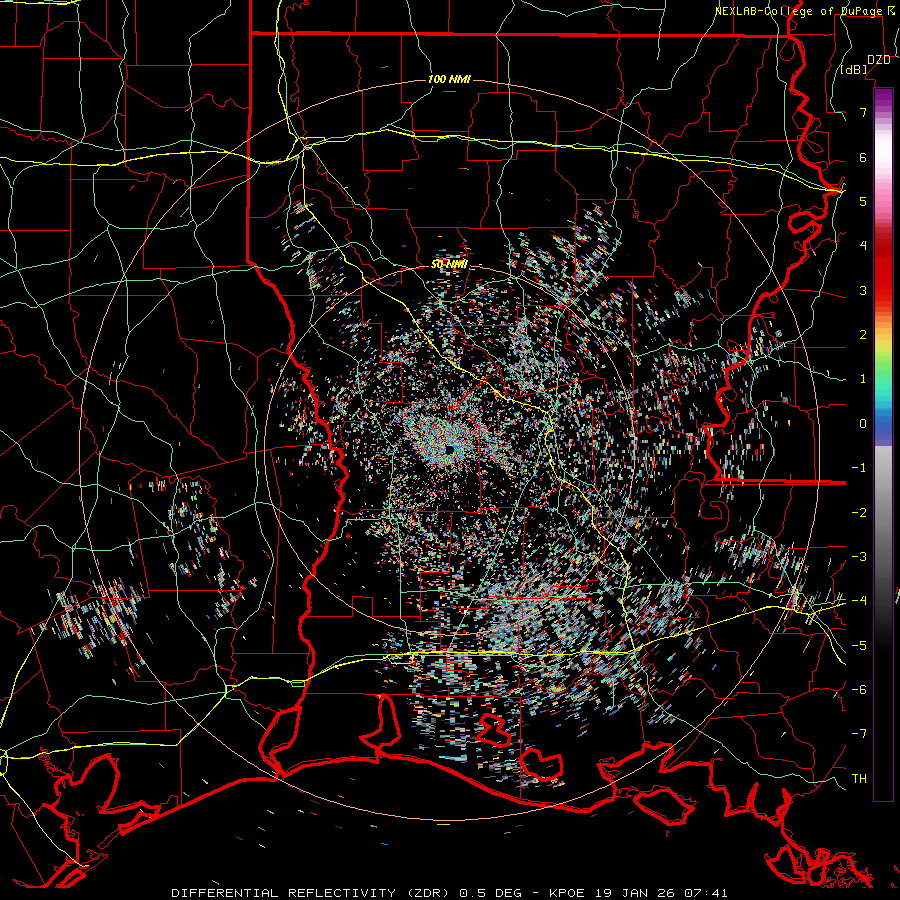
Task: Click the 100 NMI range ring label
Action: pos(449,79)
